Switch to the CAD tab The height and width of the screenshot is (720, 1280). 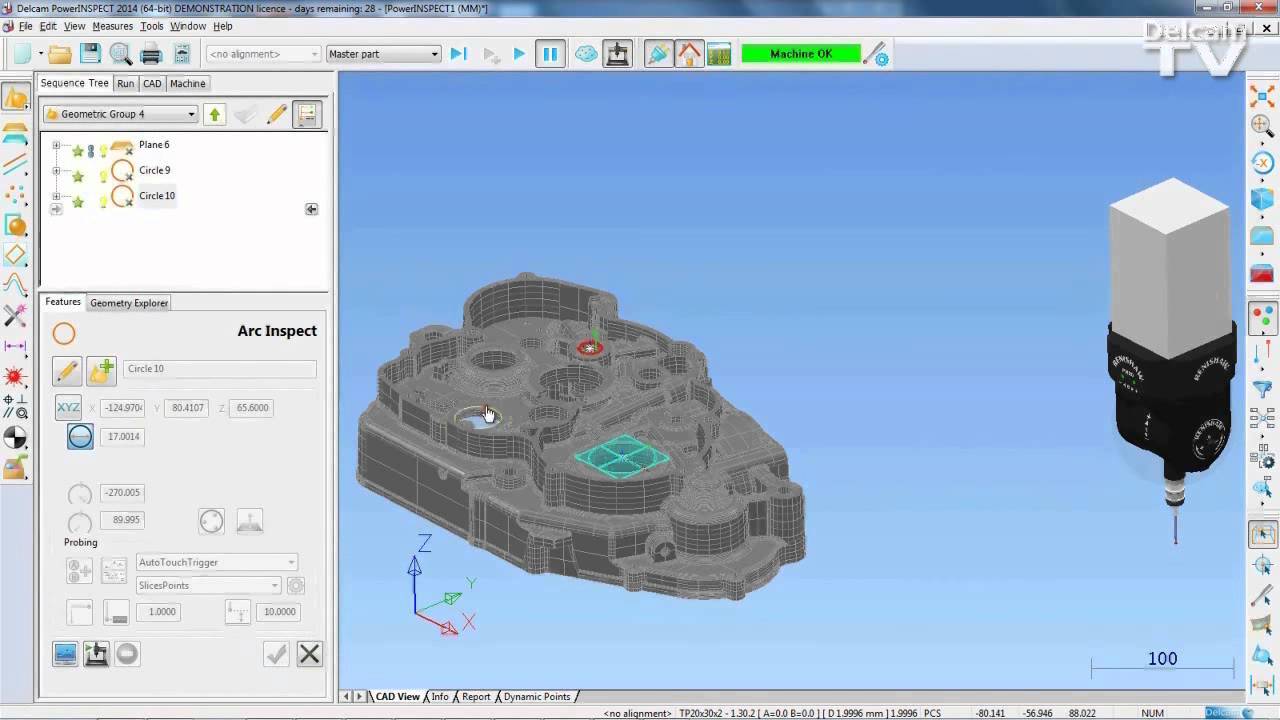[152, 84]
